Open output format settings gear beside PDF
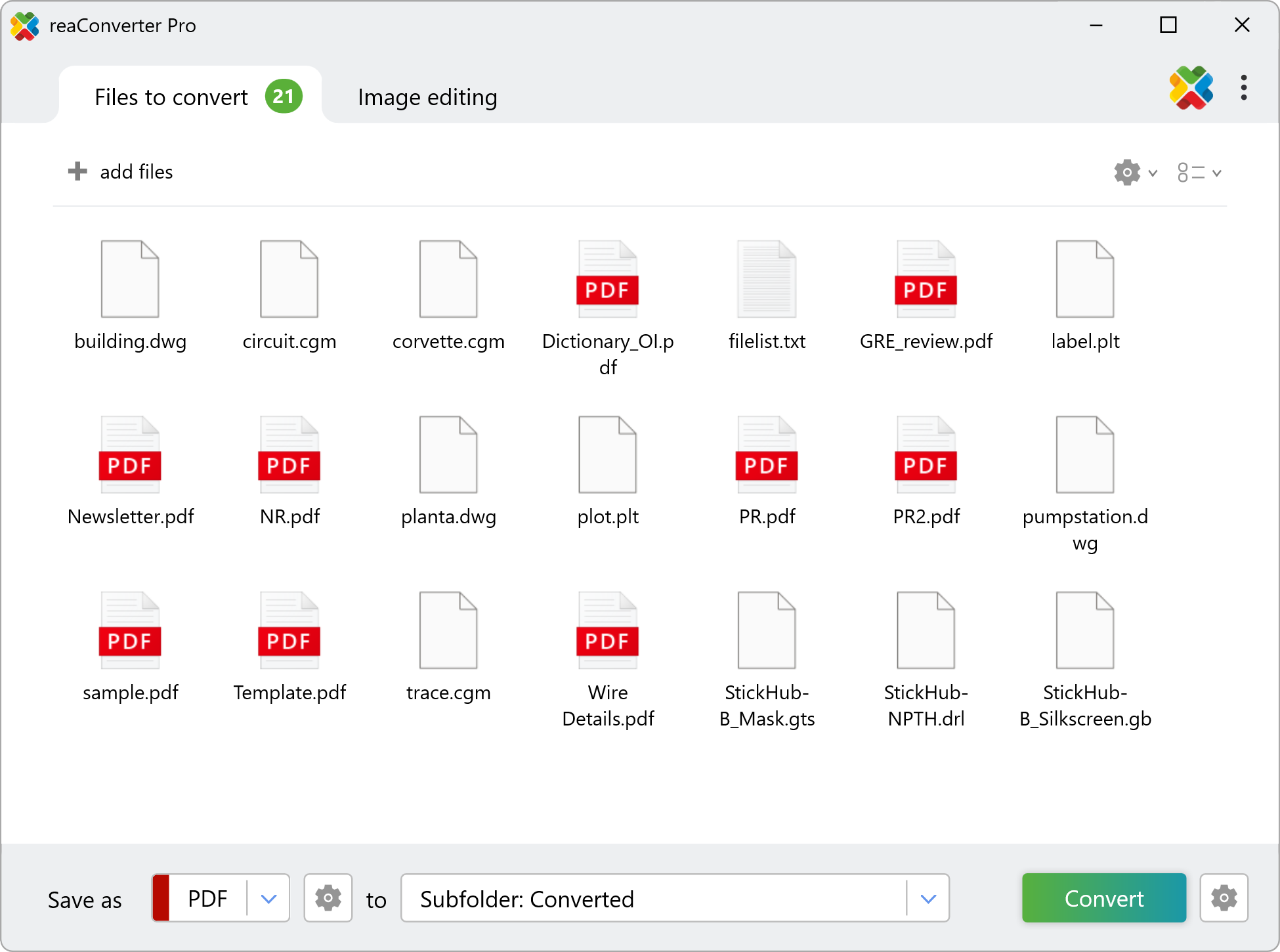The width and height of the screenshot is (1280, 952). tap(328, 898)
